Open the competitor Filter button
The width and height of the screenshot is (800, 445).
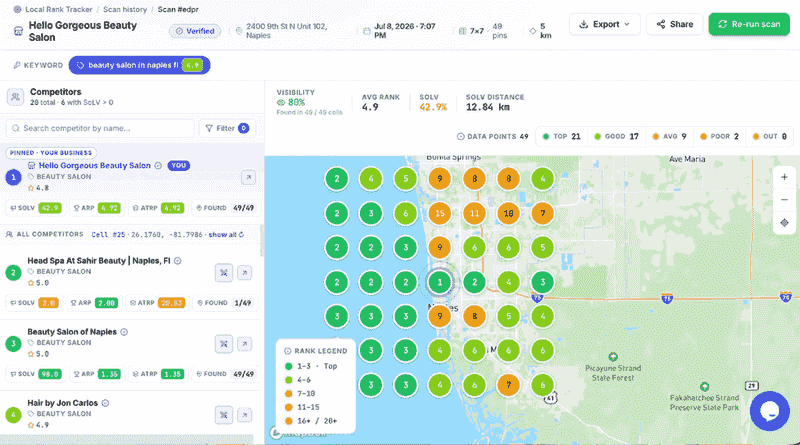227,128
